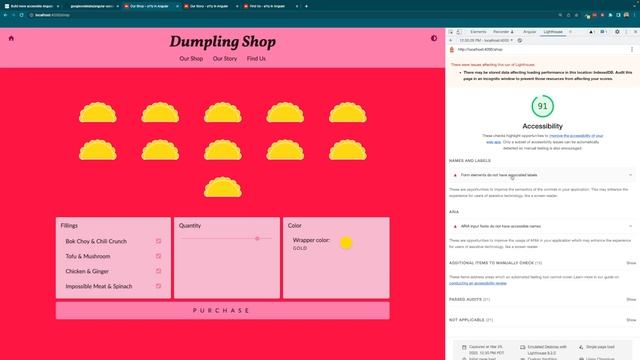This screenshot has height=360, width=640.
Task: Toggle the device toolbar icon in DevTools
Action: (x=459, y=31)
